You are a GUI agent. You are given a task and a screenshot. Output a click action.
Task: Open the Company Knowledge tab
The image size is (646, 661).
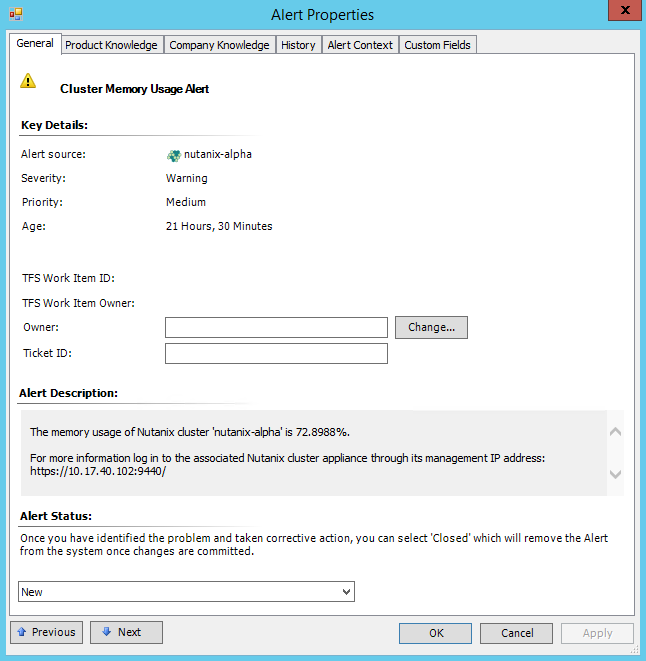point(219,45)
